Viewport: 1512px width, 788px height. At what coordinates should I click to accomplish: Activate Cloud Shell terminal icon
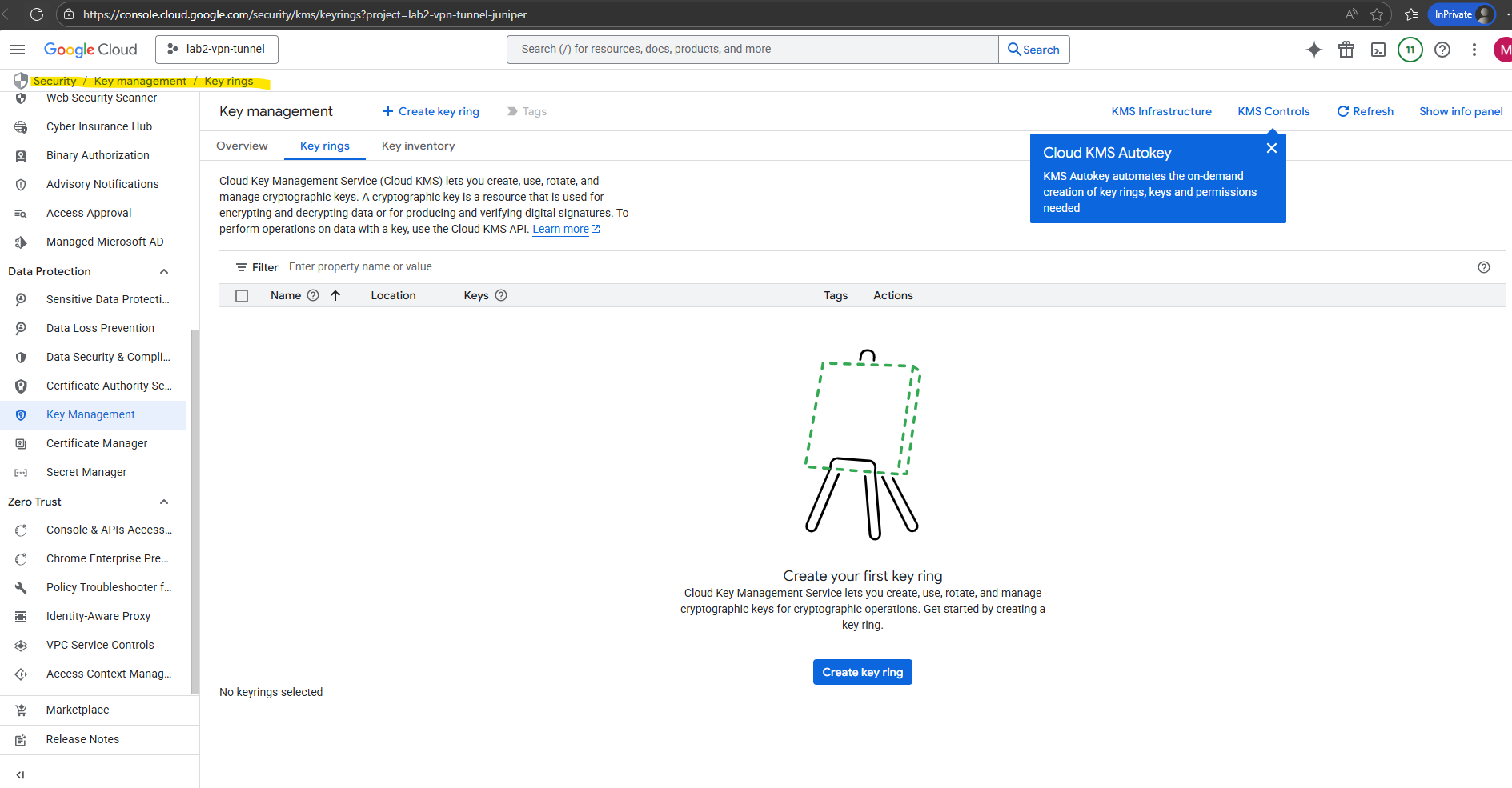[x=1378, y=50]
